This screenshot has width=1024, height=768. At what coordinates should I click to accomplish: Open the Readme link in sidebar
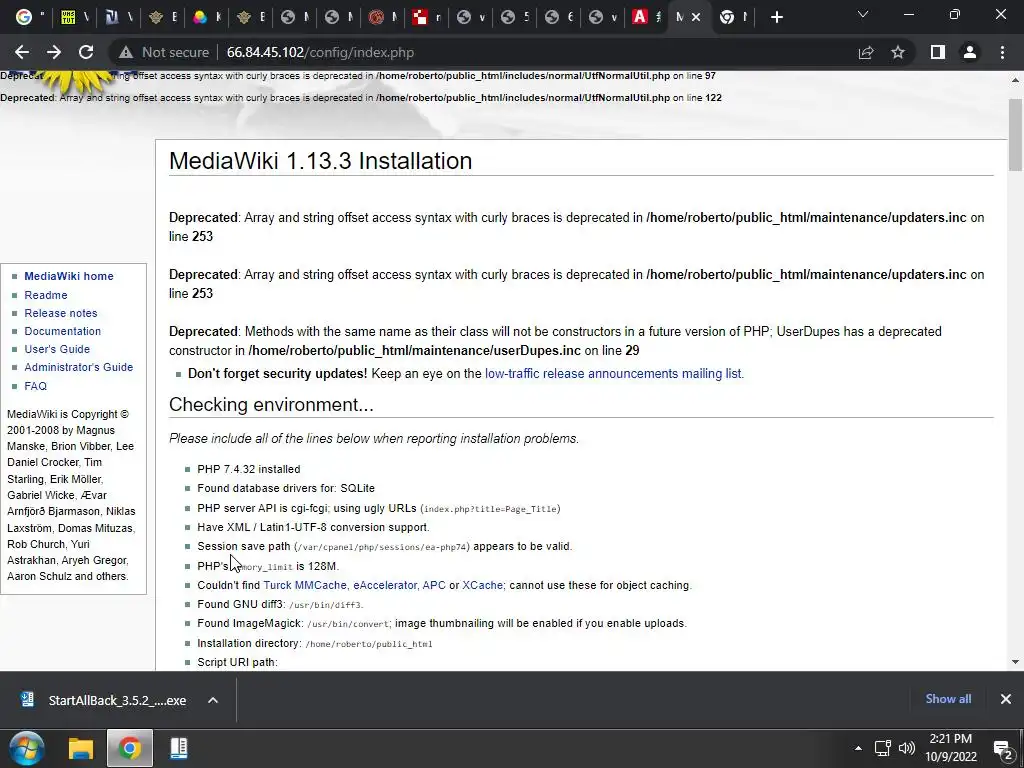pyautogui.click(x=46, y=295)
